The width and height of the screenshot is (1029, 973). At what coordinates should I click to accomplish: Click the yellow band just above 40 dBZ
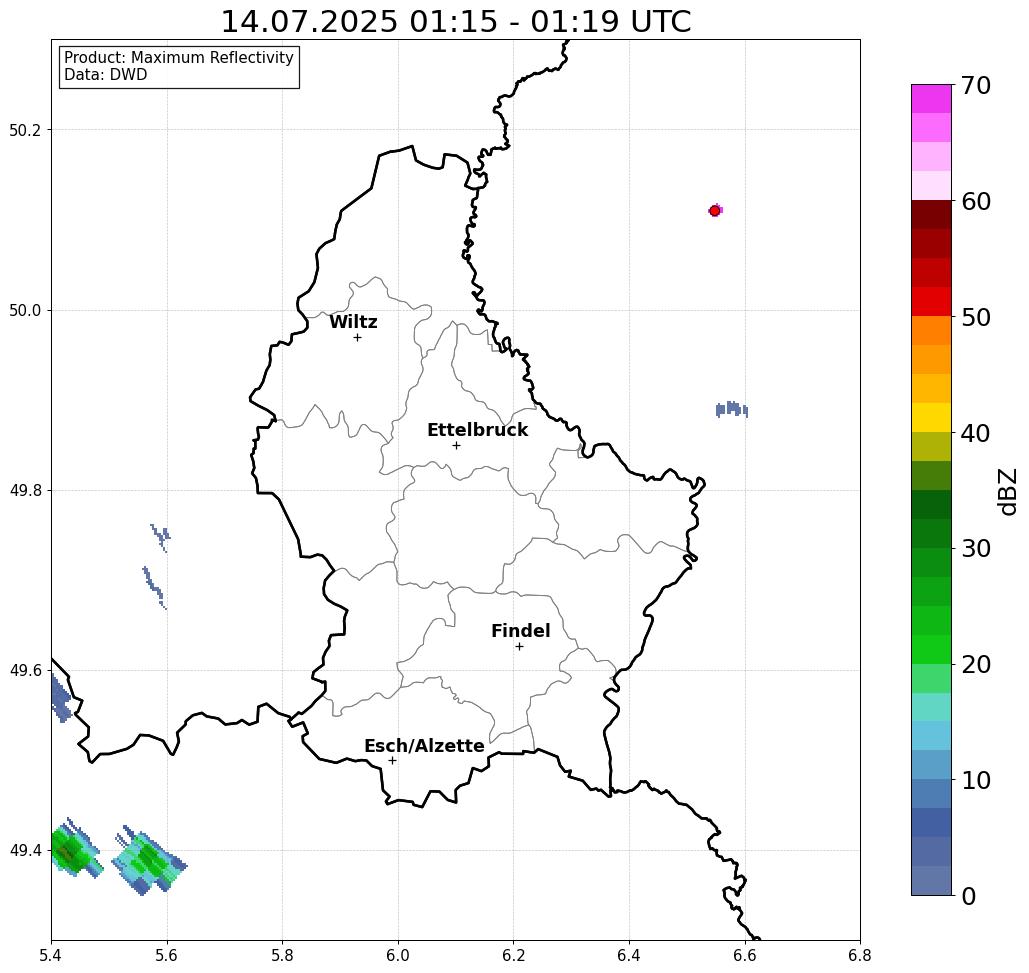[x=931, y=417]
